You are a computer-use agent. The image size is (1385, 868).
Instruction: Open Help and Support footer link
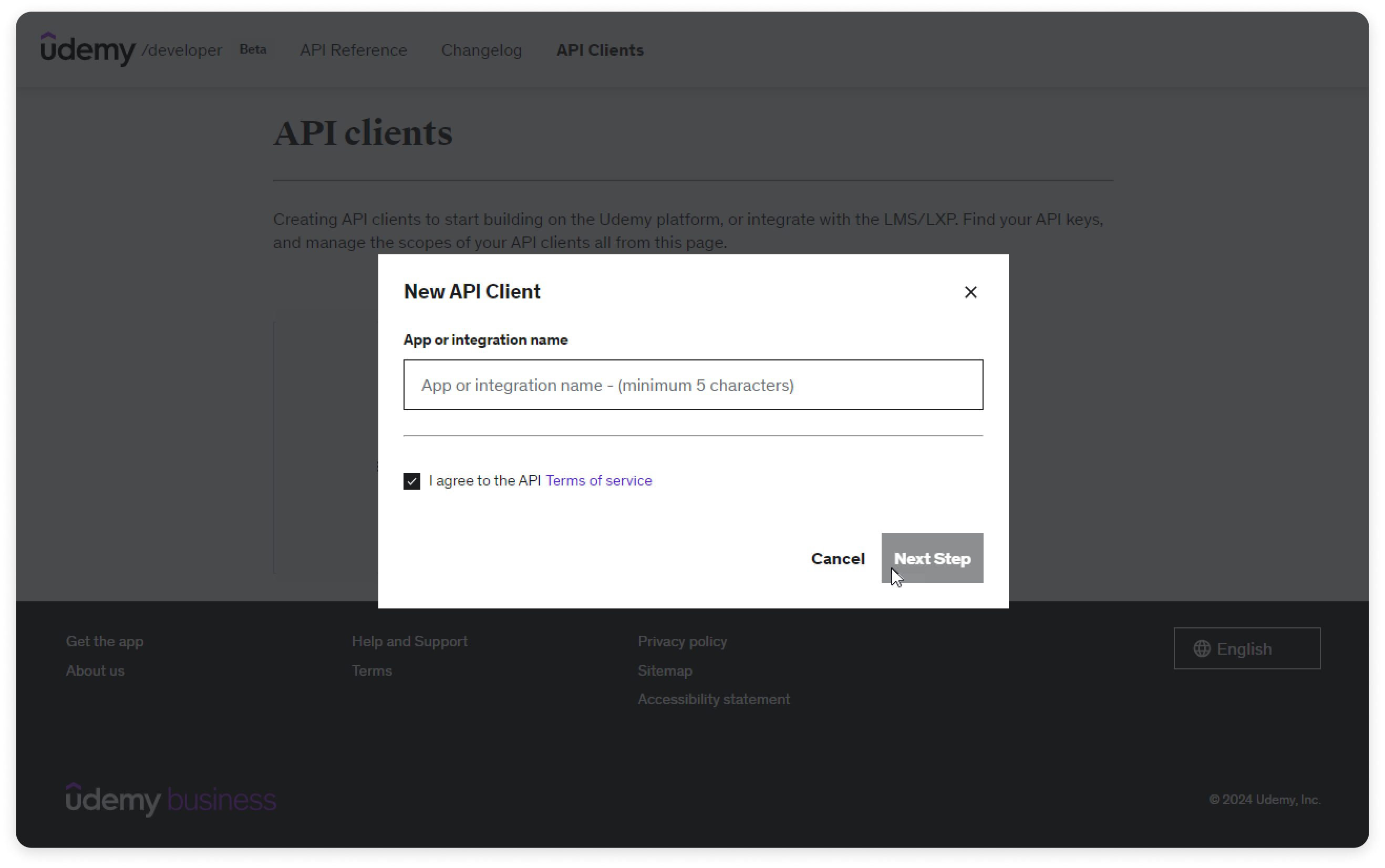click(409, 641)
